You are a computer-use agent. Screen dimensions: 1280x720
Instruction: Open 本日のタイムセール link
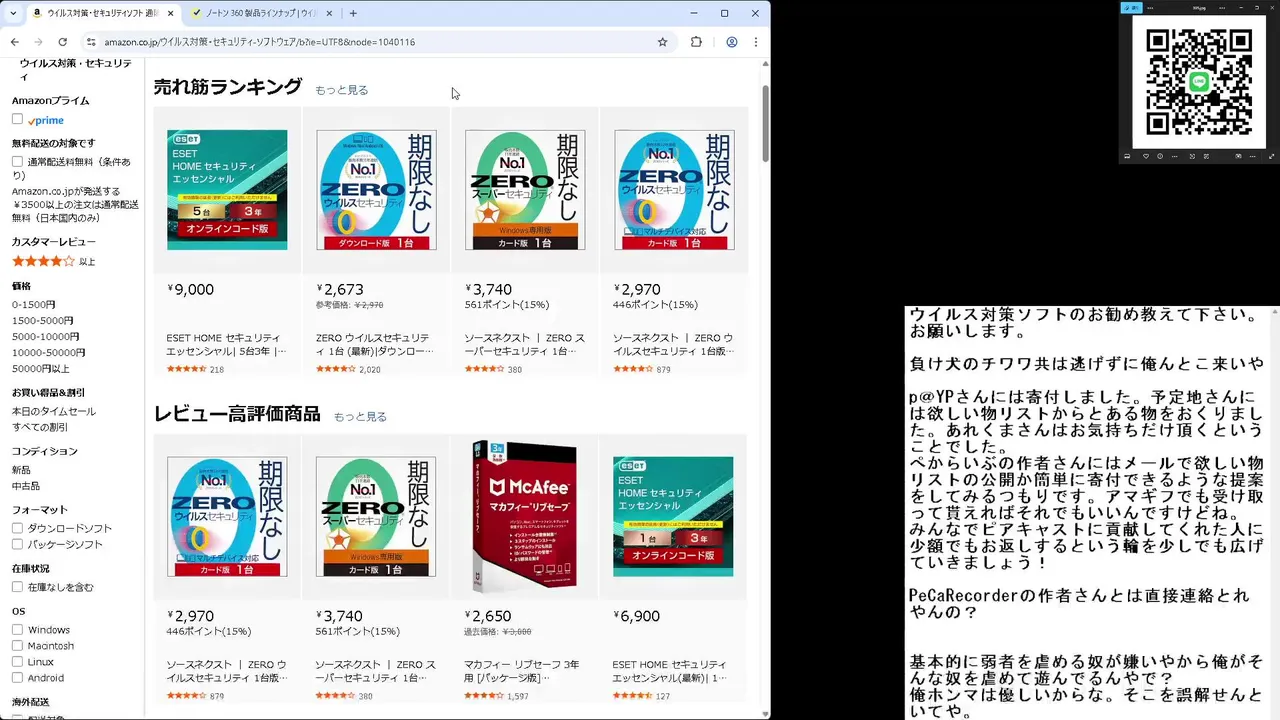click(54, 411)
